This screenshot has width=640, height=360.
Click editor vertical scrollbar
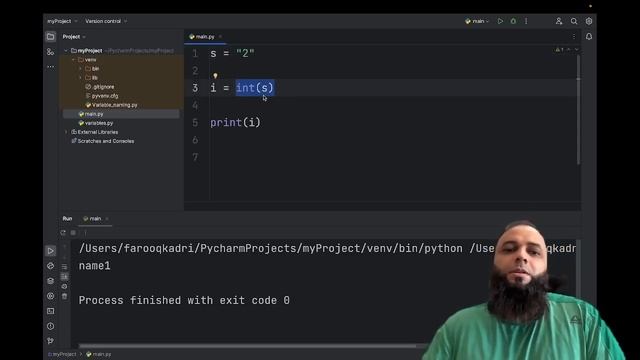tap(578, 109)
